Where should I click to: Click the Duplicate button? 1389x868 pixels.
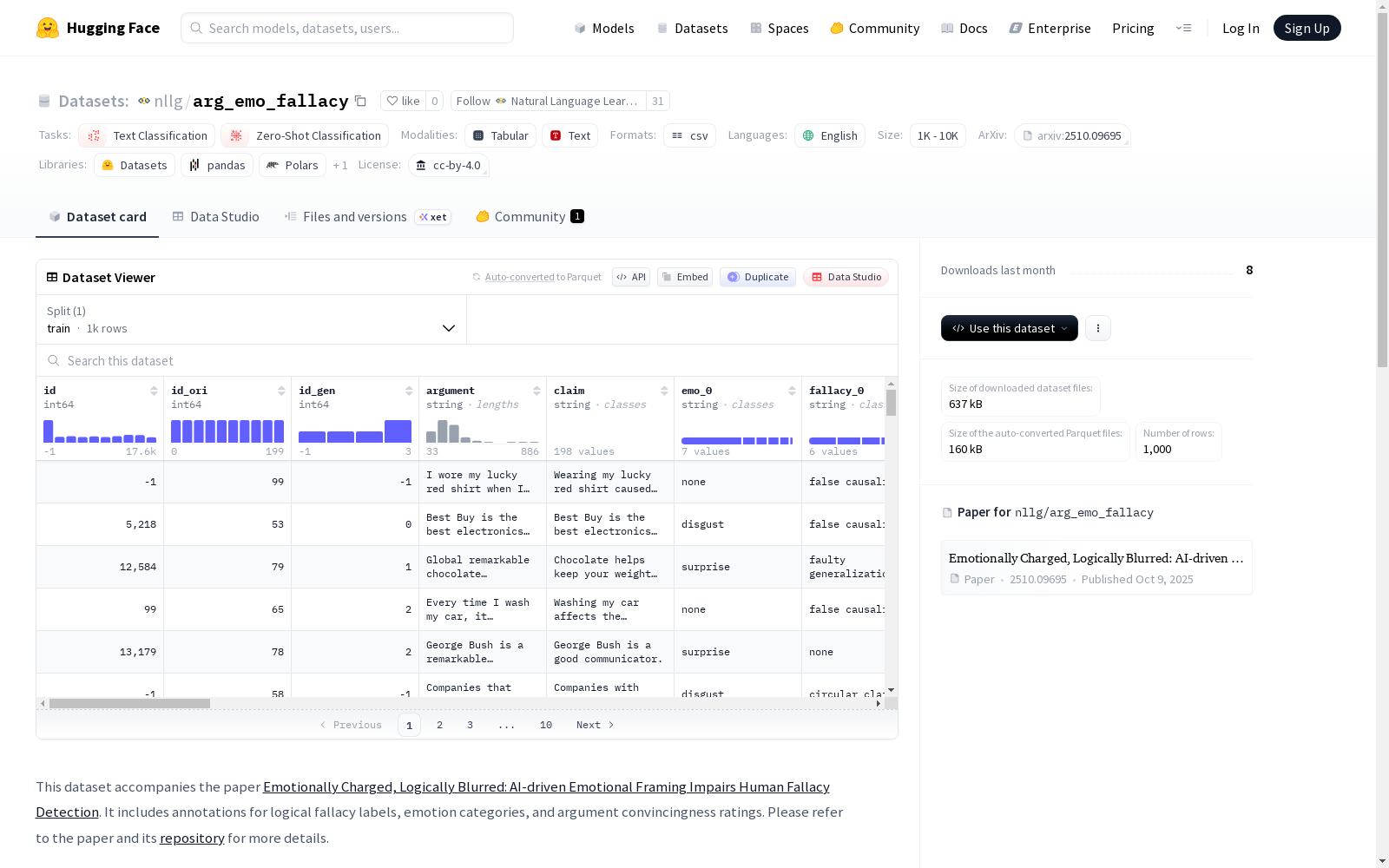(x=758, y=277)
